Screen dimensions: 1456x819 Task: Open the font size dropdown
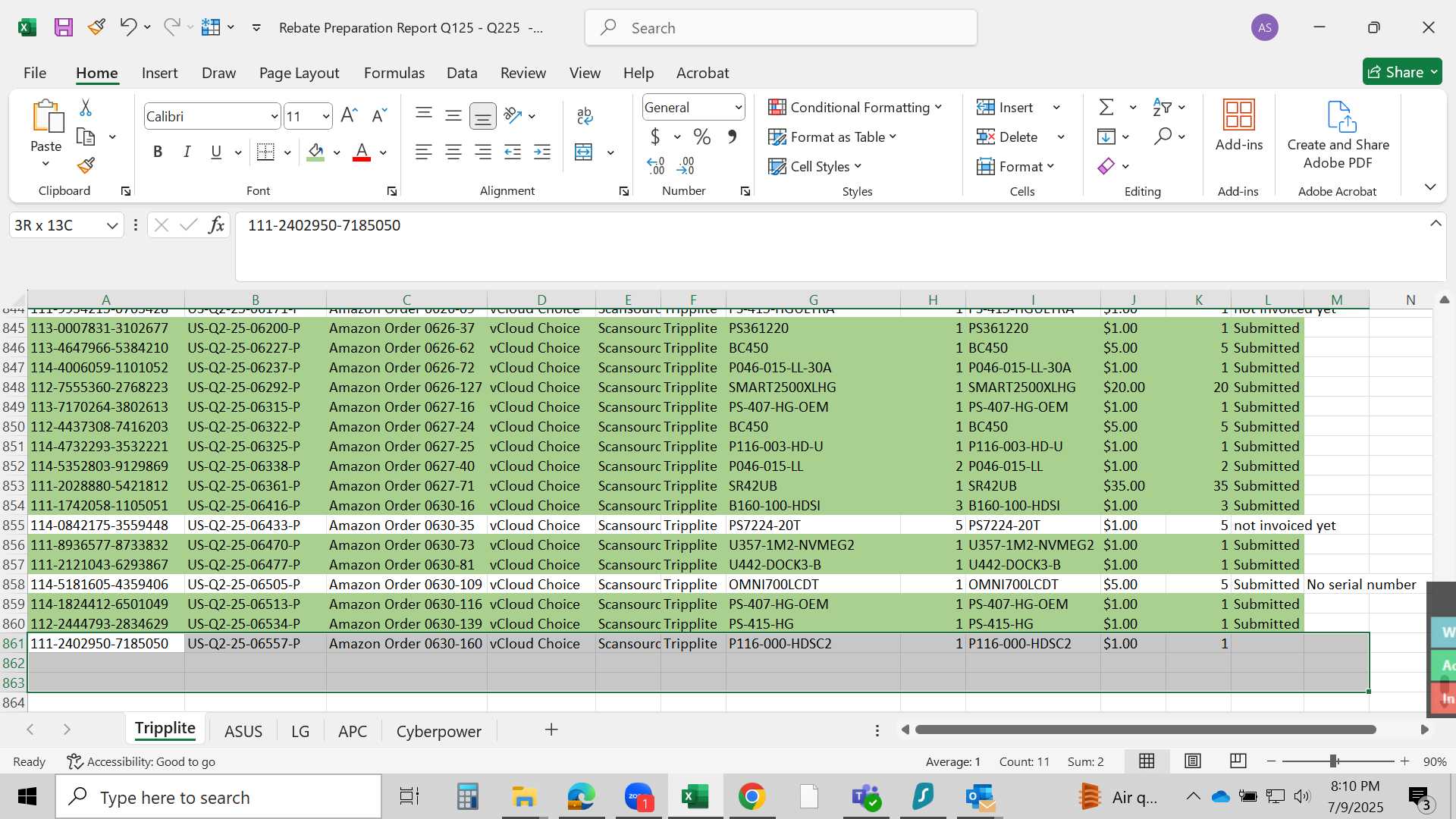(x=326, y=116)
